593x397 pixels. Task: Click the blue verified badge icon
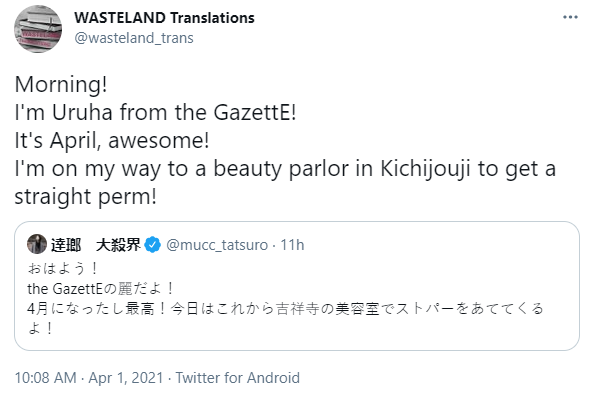coord(152,245)
